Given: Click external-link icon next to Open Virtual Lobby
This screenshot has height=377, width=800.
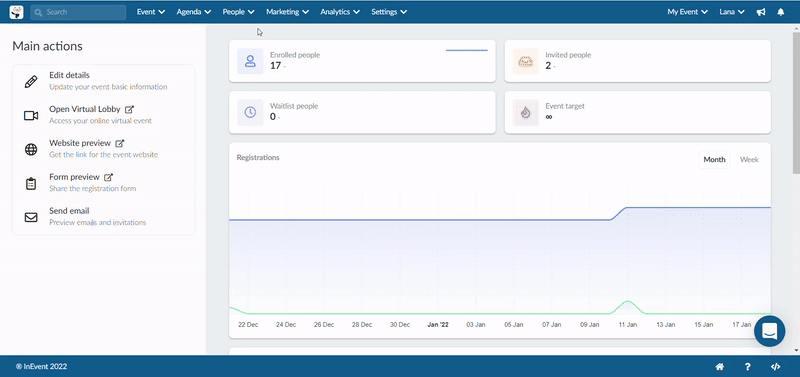Looking at the screenshot, I should [x=130, y=109].
